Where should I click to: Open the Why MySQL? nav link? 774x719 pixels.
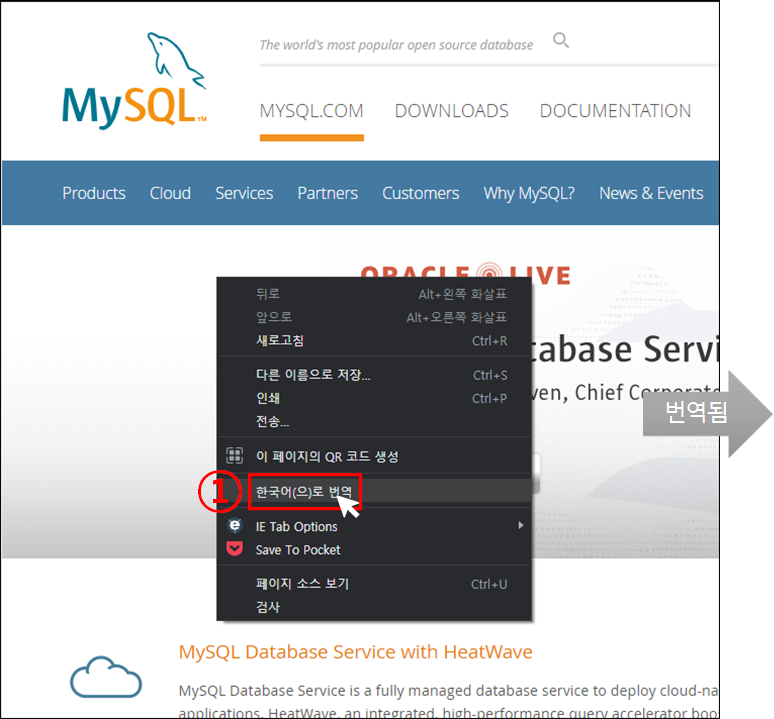pos(529,193)
